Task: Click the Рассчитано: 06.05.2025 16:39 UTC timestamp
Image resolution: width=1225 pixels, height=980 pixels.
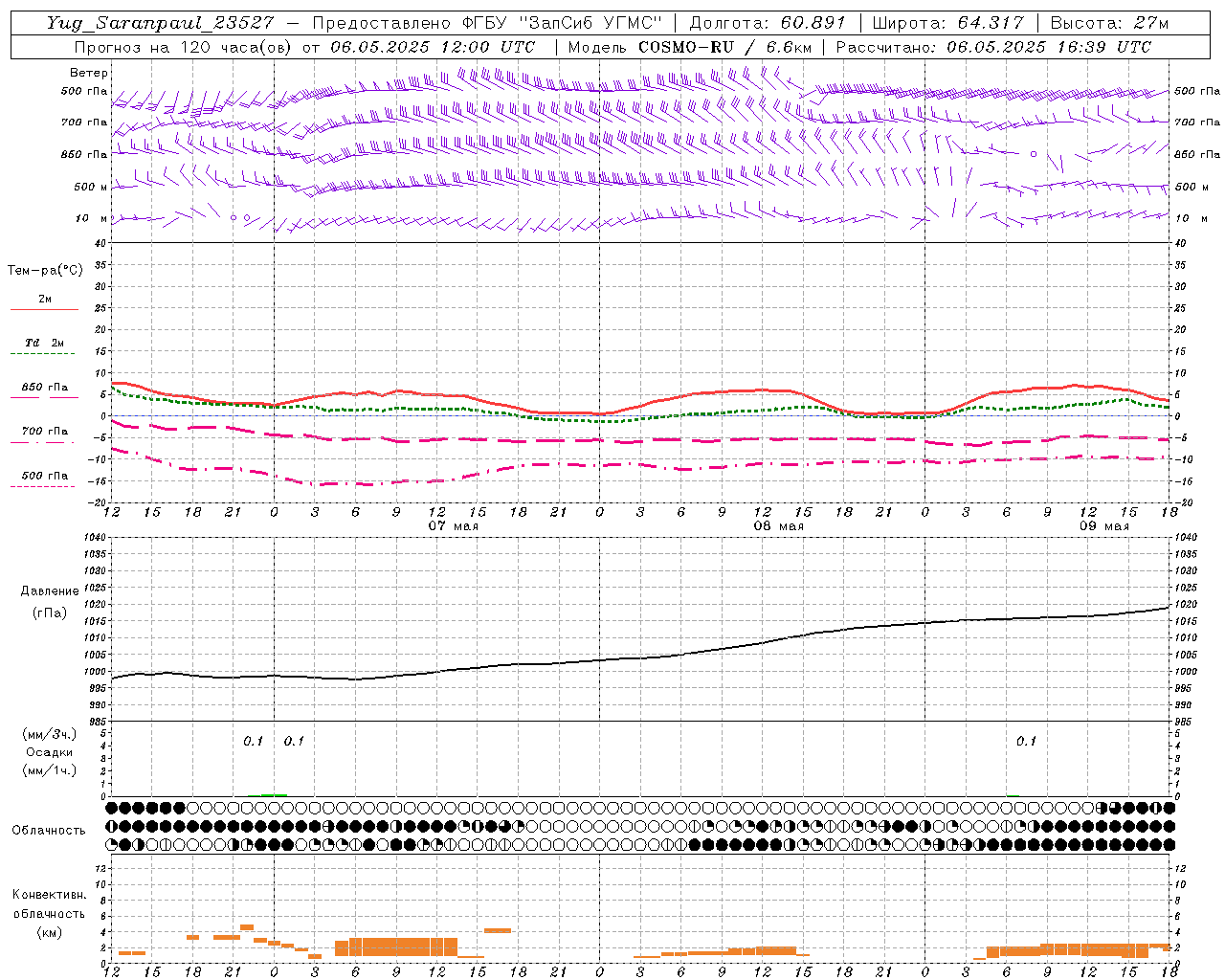Action: (993, 47)
